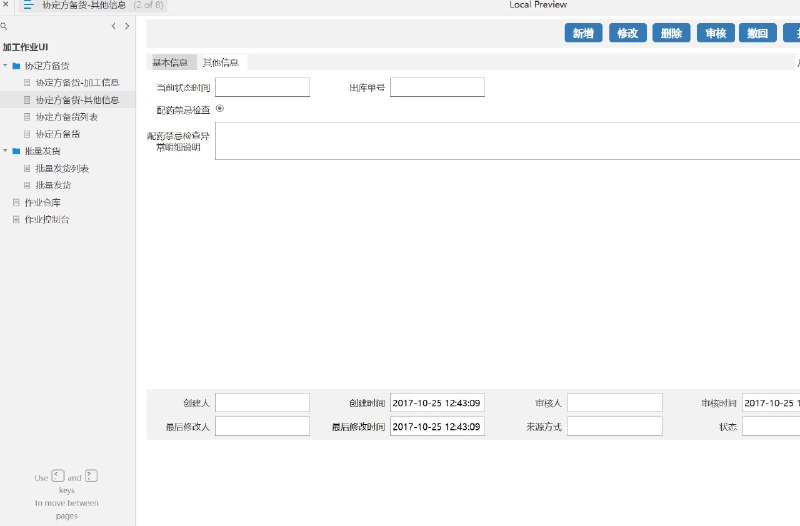Focus the 创建人 input field
This screenshot has height=526, width=800.
(x=262, y=403)
